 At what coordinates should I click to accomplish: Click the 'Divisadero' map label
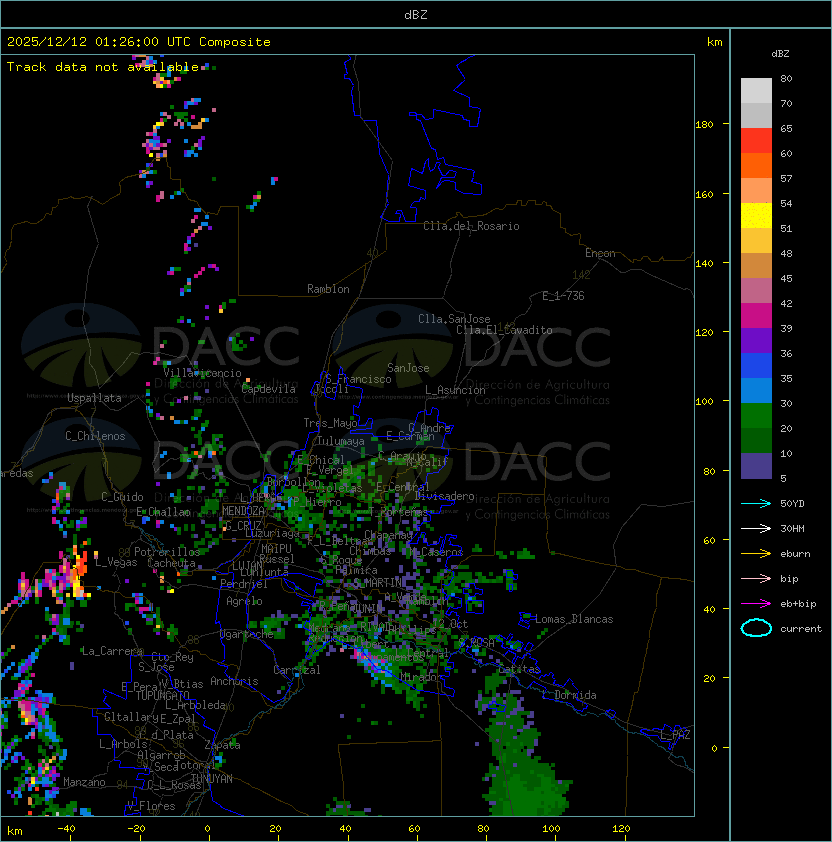445,496
